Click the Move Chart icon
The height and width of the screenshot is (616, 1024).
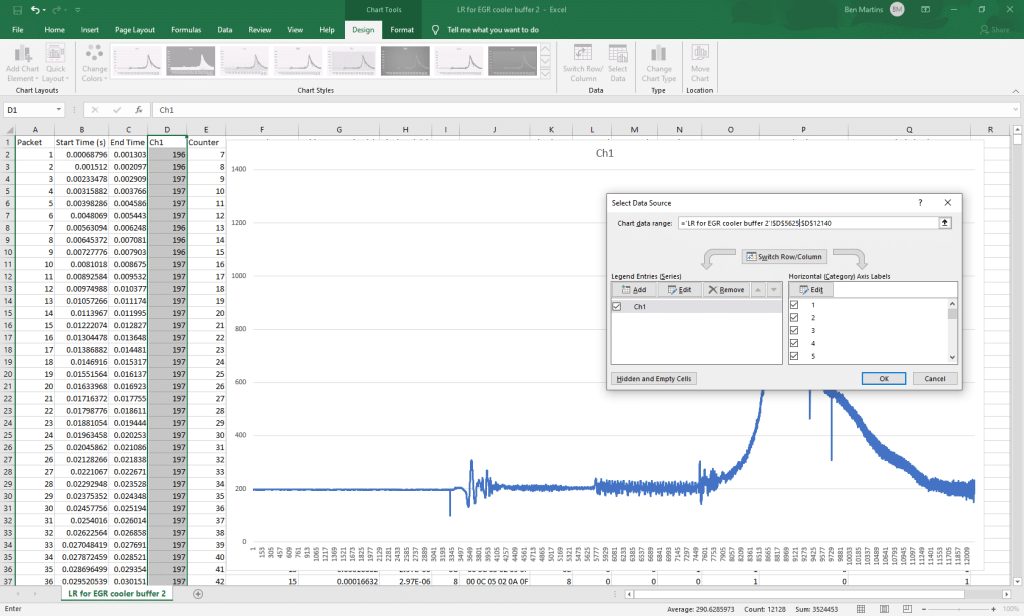click(700, 64)
